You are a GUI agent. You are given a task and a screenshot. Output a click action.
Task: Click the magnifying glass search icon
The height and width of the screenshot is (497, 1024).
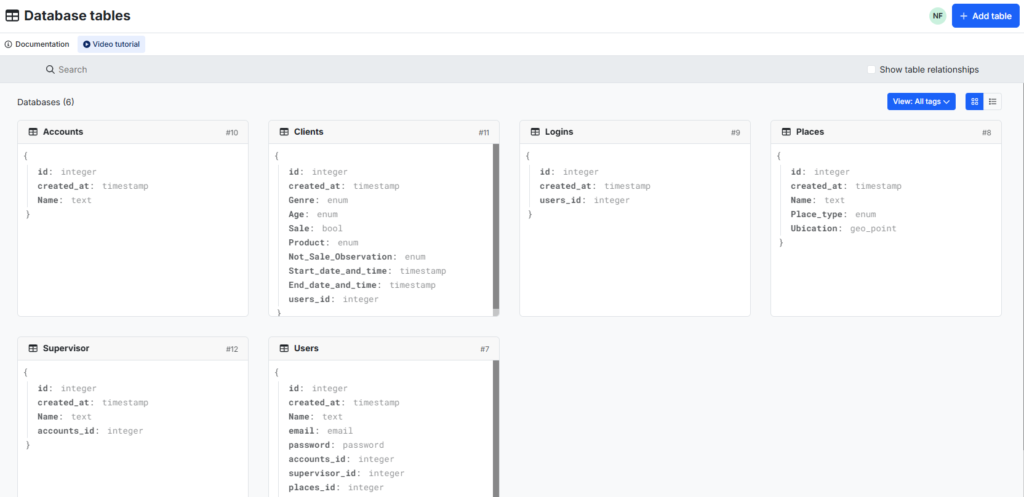pos(50,70)
